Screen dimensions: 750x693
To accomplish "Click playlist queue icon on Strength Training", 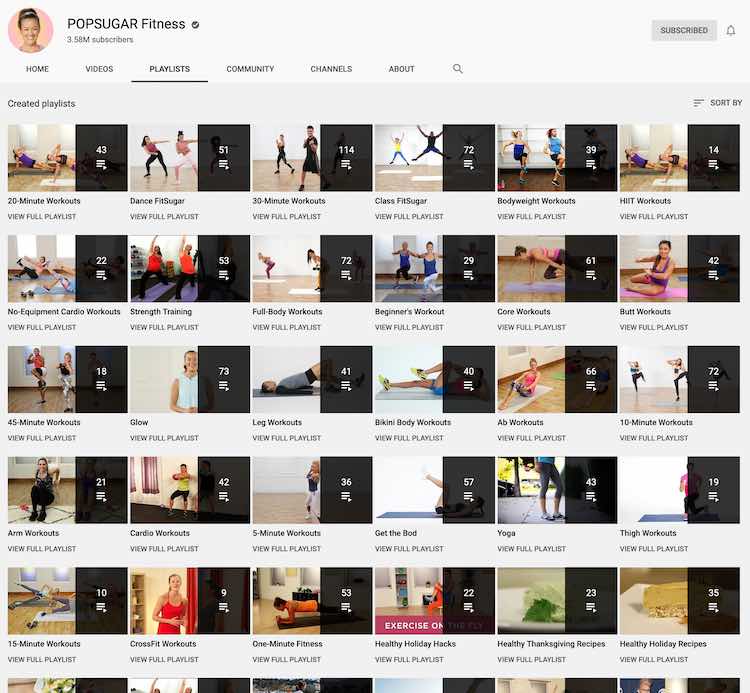I will coord(224,275).
